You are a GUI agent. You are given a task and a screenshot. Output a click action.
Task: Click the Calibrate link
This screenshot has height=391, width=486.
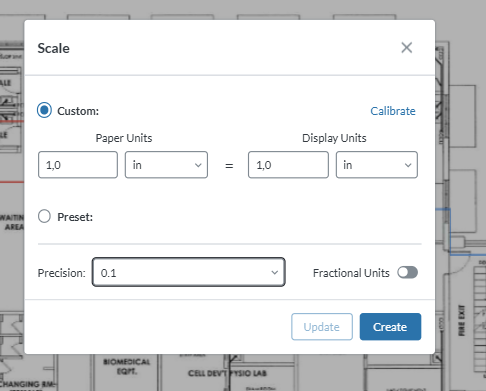[x=393, y=111]
